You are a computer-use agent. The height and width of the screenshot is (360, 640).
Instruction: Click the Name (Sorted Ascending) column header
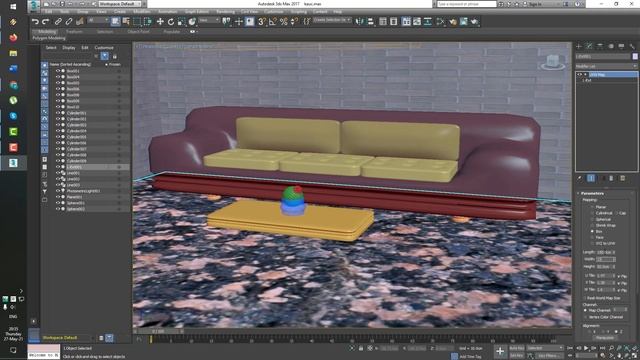(70, 64)
